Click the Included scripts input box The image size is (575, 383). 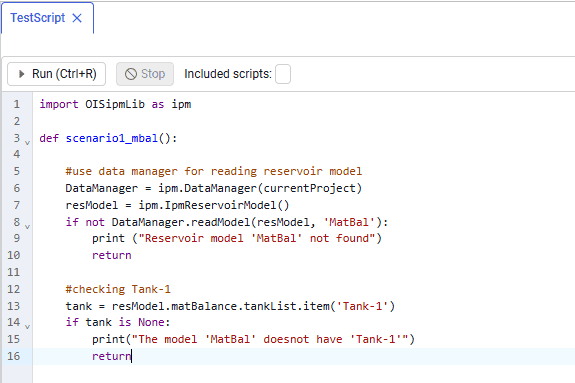283,74
